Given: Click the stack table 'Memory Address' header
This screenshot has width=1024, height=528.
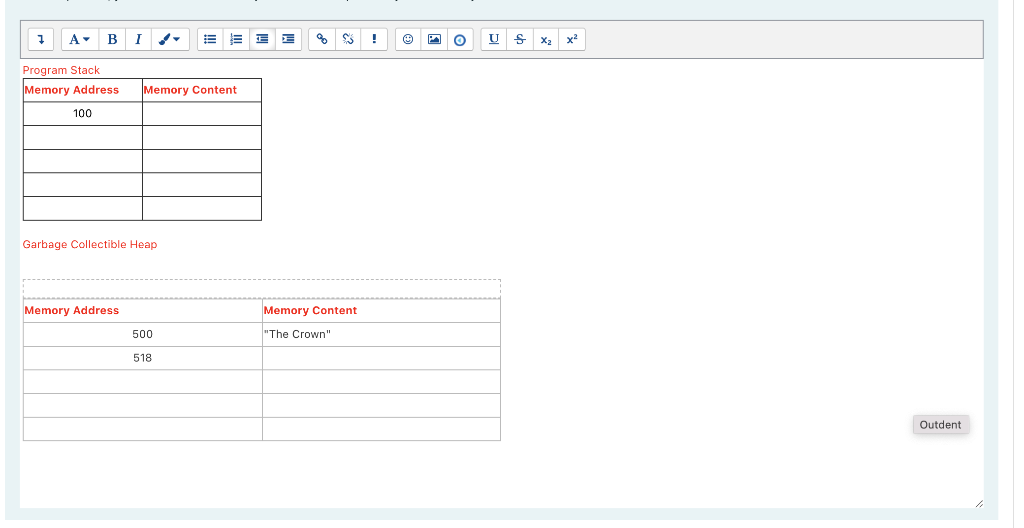Looking at the screenshot, I should [x=83, y=90].
